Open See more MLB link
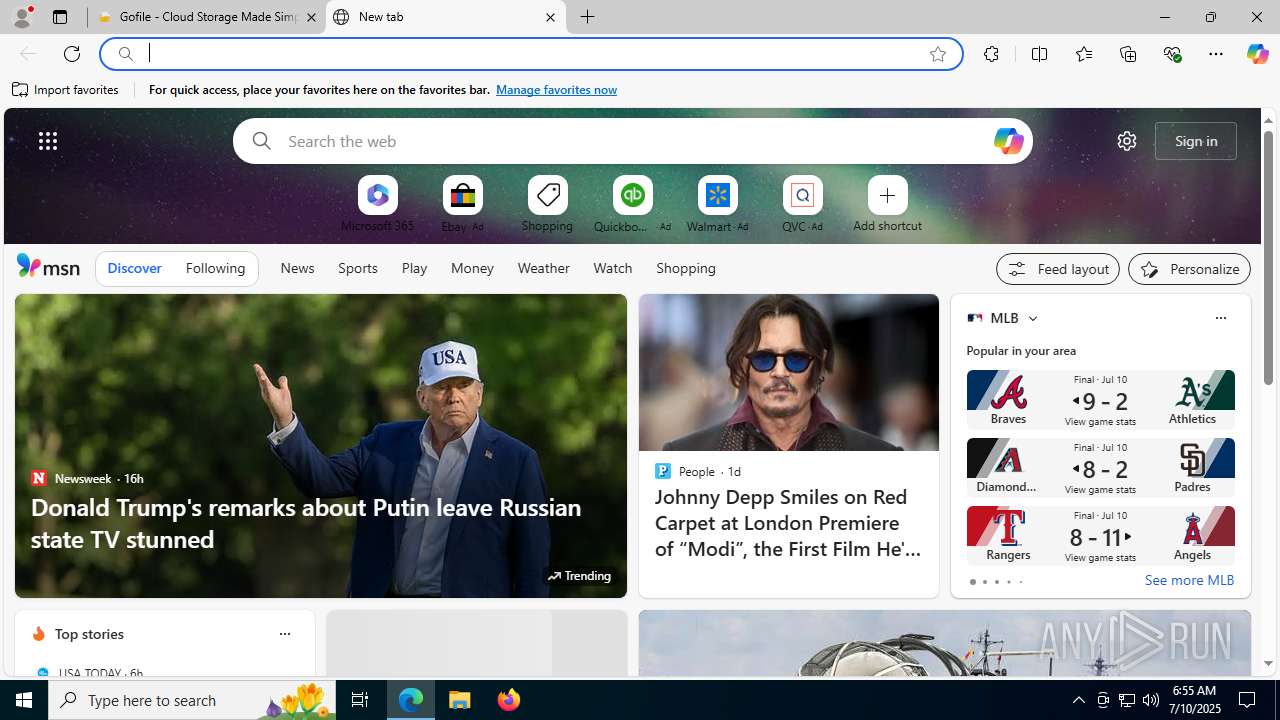This screenshot has width=1280, height=720. click(x=1189, y=580)
